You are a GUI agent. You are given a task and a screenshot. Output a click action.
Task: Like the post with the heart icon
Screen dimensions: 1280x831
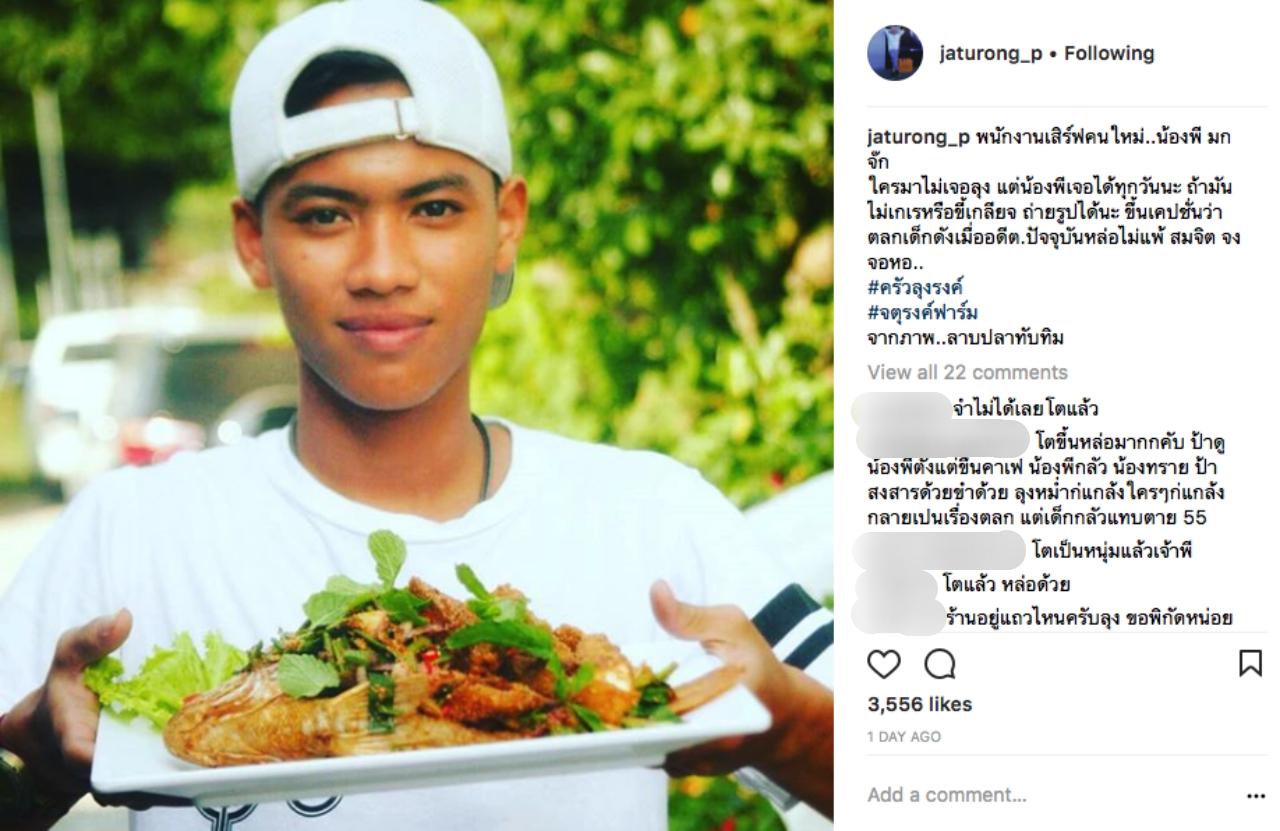(x=884, y=664)
